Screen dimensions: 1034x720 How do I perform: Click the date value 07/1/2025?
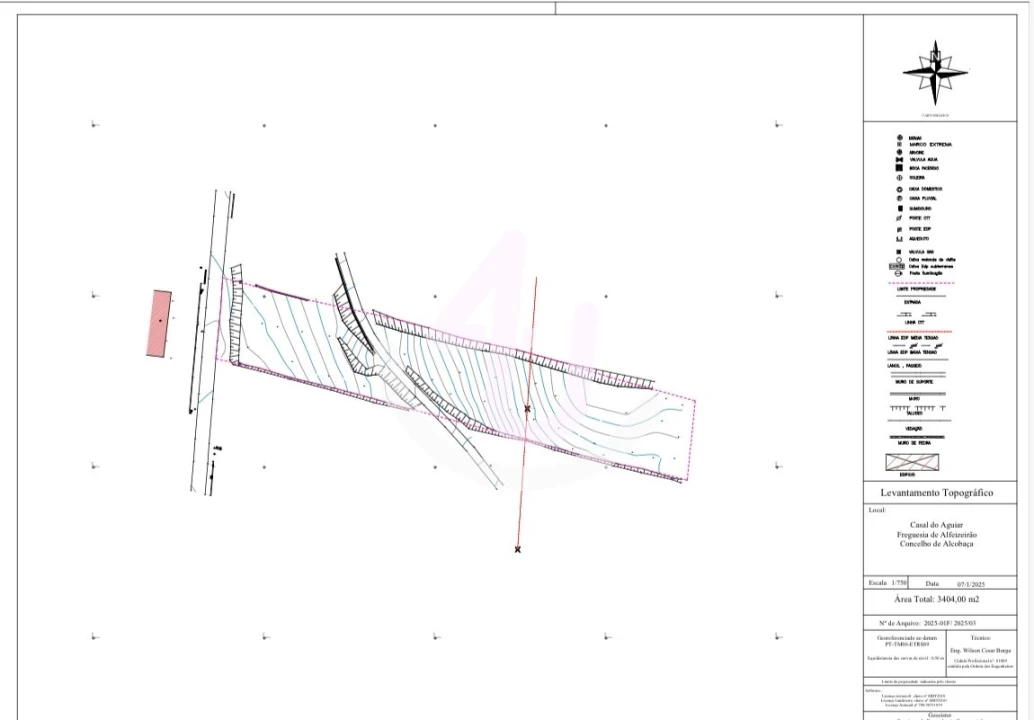pyautogui.click(x=971, y=583)
